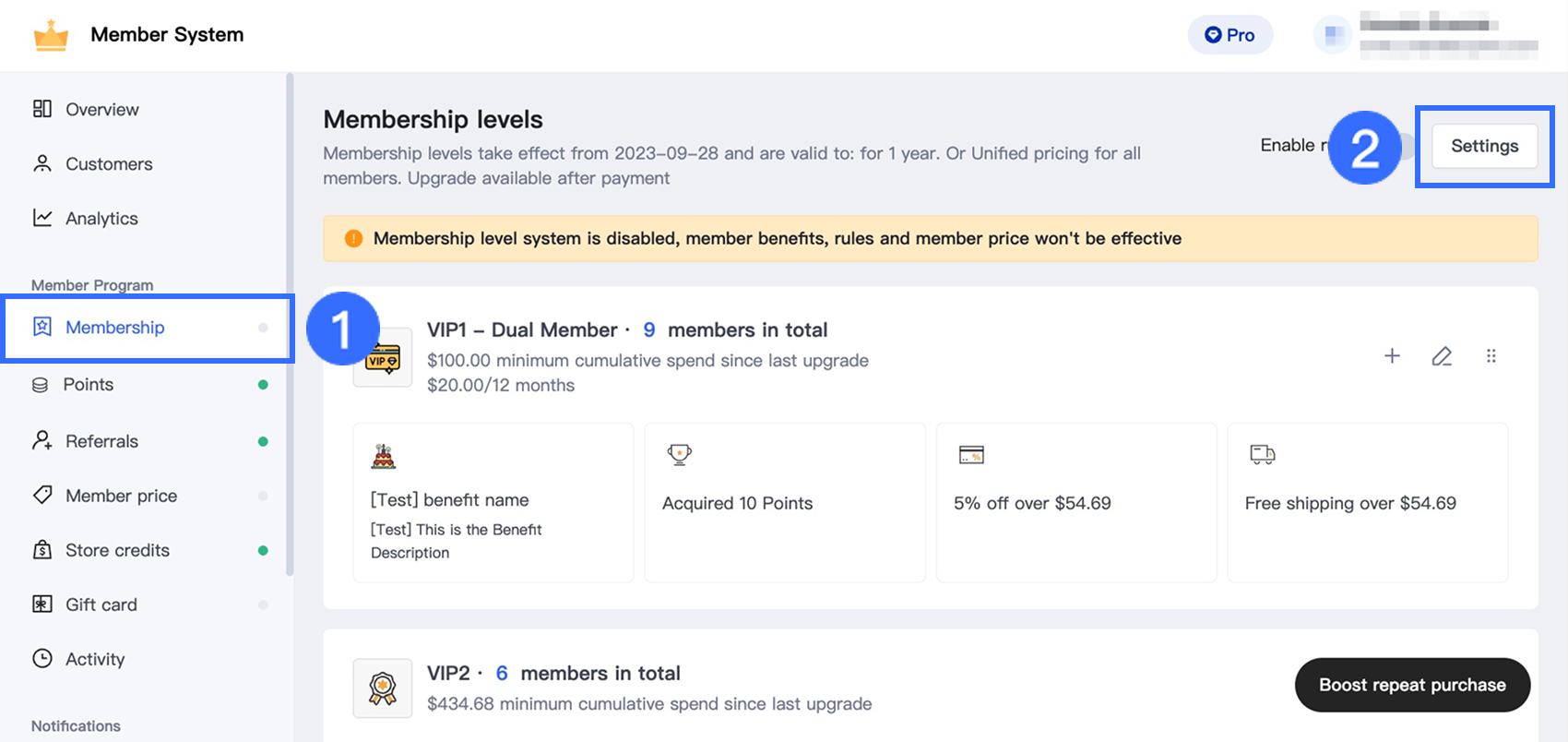This screenshot has width=1568, height=742.
Task: Click VIP2 member count number 6
Action: click(x=502, y=674)
